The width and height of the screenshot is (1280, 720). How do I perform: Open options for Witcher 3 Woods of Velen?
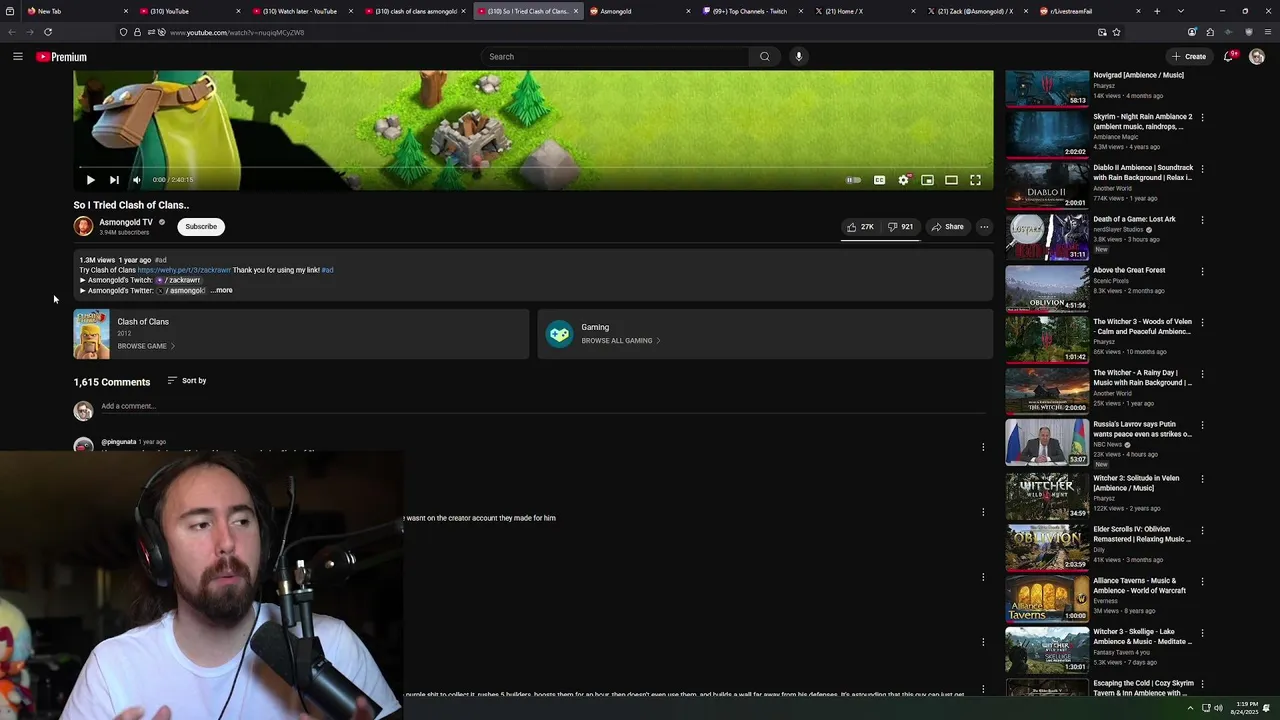1202,323
